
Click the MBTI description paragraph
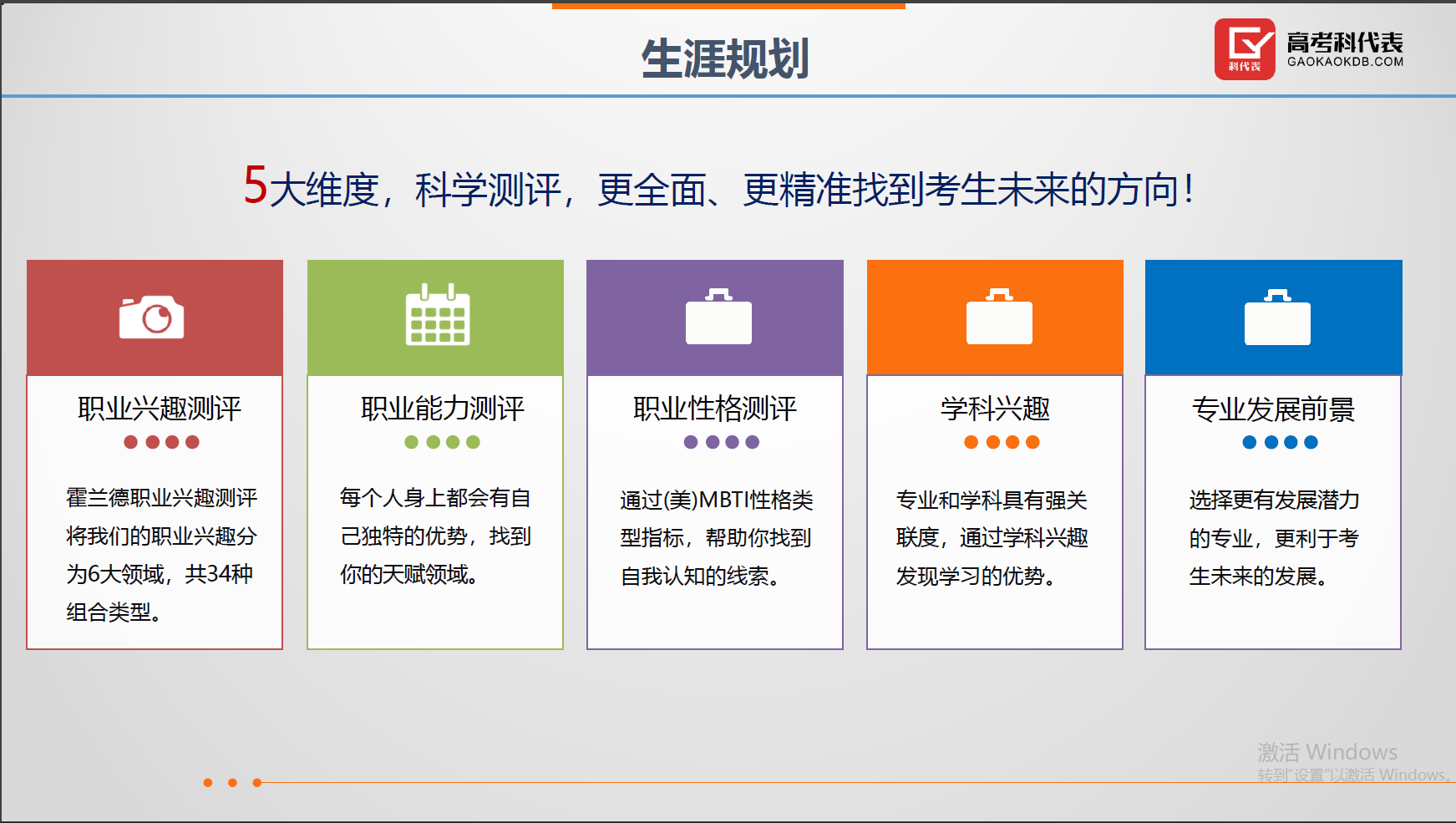coord(716,538)
